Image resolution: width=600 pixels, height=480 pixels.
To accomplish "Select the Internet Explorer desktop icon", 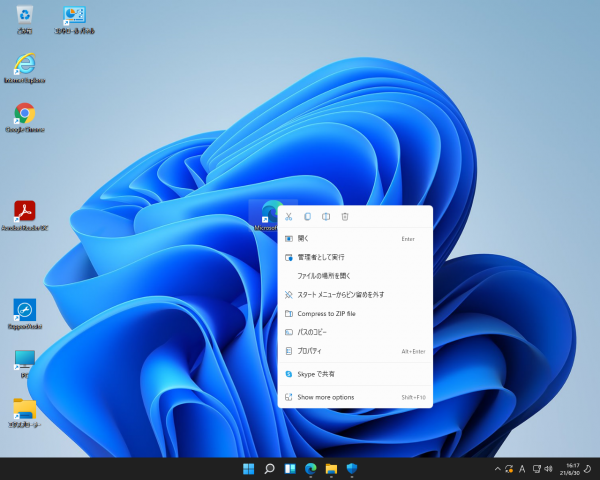I will pos(25,68).
